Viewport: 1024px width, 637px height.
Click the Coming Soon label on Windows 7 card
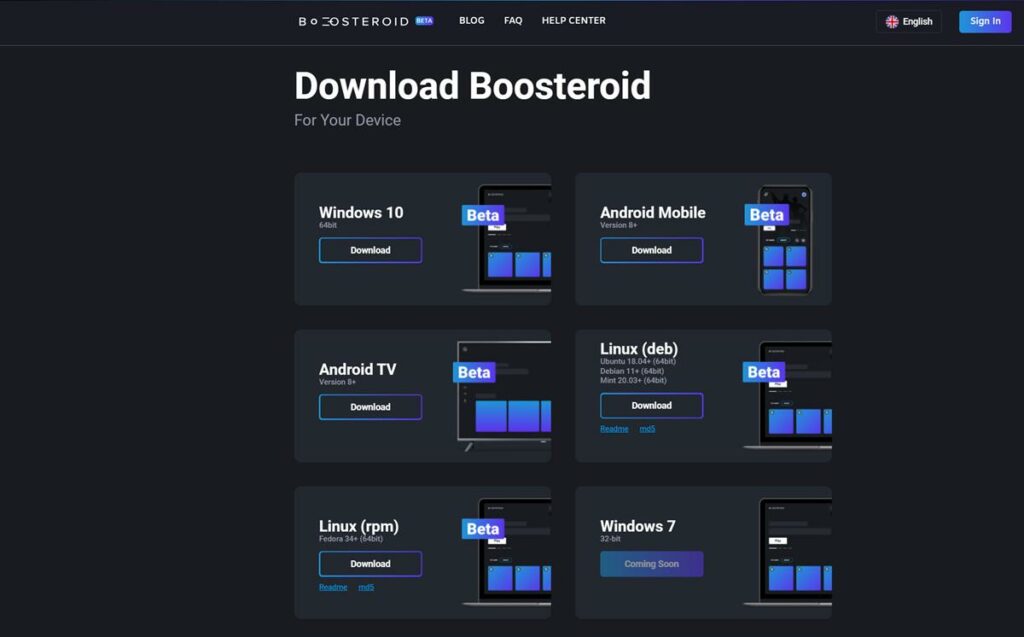click(651, 564)
